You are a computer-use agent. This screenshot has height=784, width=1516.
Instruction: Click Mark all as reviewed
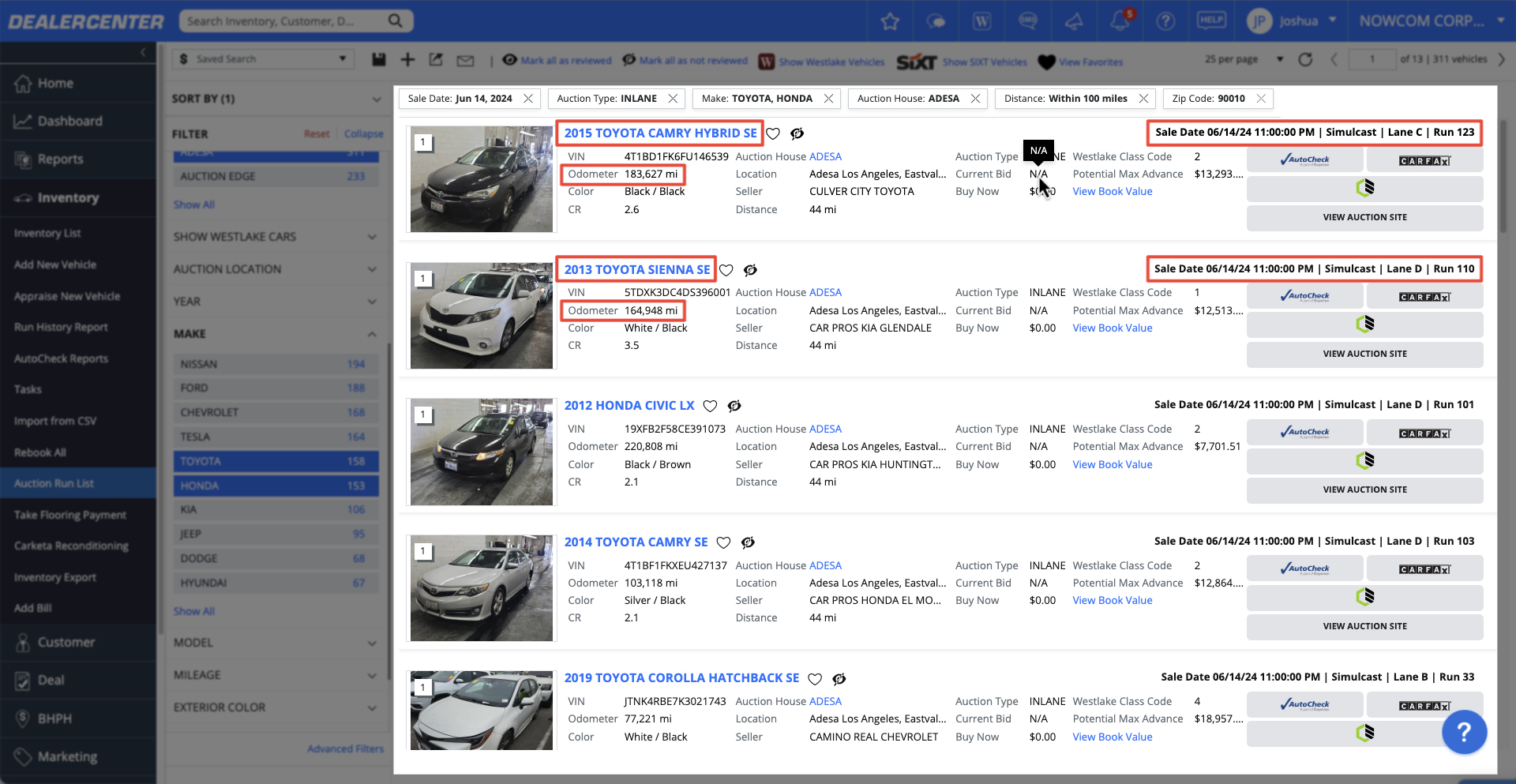(557, 61)
